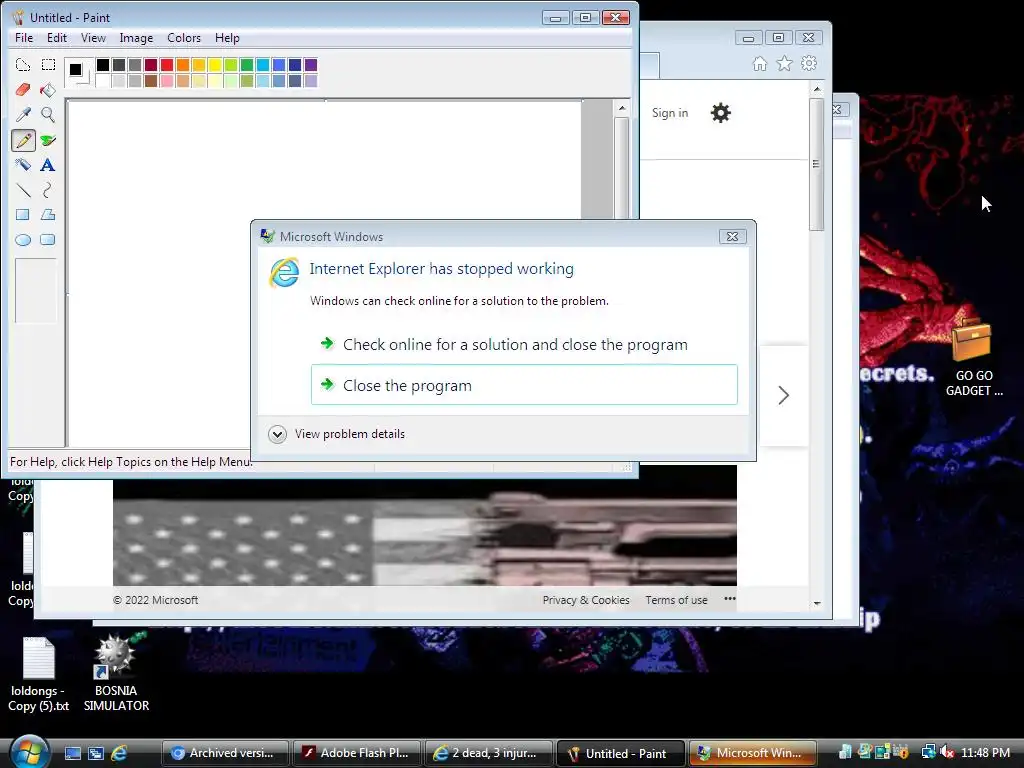The image size is (1024, 768).
Task: Pick the black color swatch in palette
Action: (103, 65)
